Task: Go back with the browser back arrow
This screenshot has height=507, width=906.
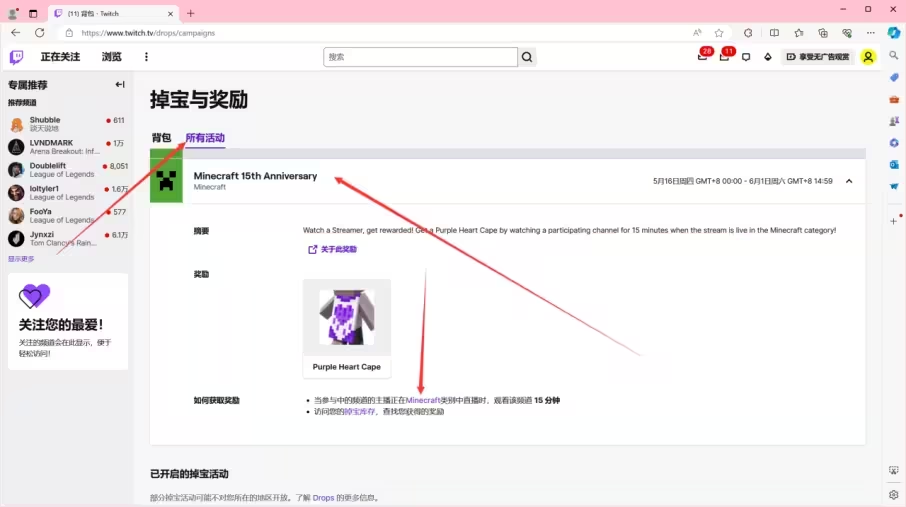Action: (16, 33)
